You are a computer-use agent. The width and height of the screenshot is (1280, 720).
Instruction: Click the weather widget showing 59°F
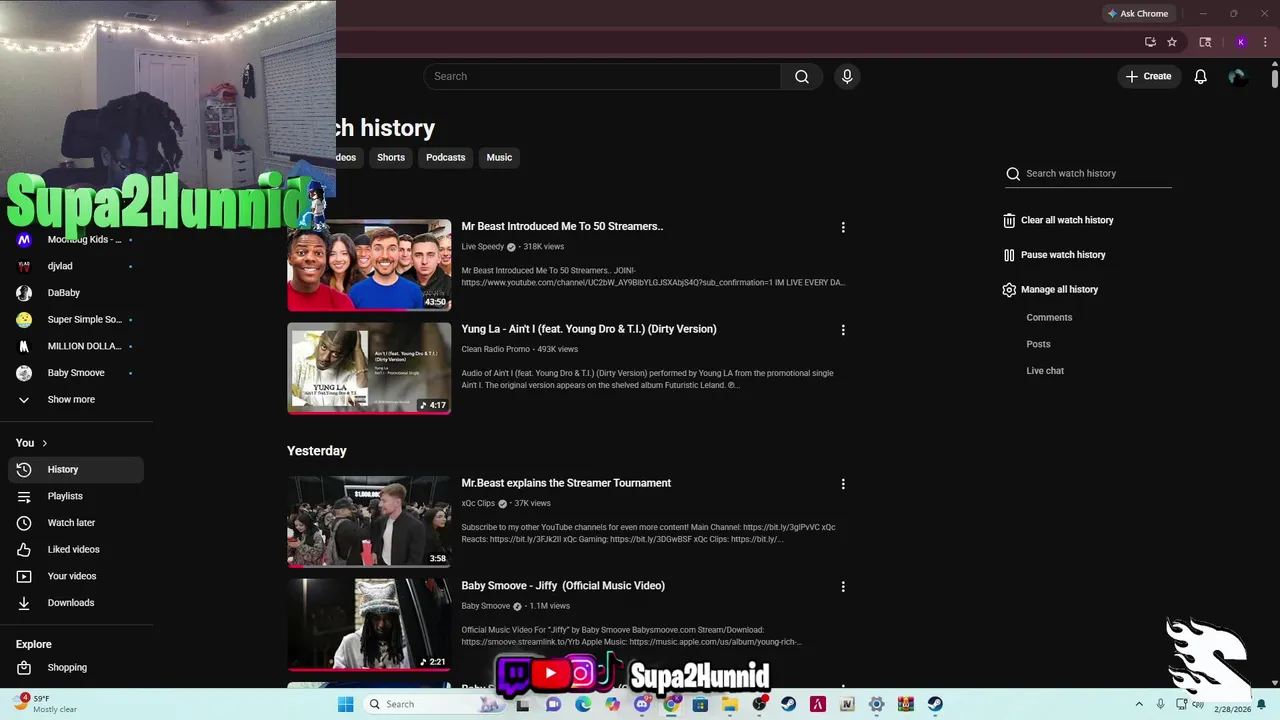click(x=45, y=704)
